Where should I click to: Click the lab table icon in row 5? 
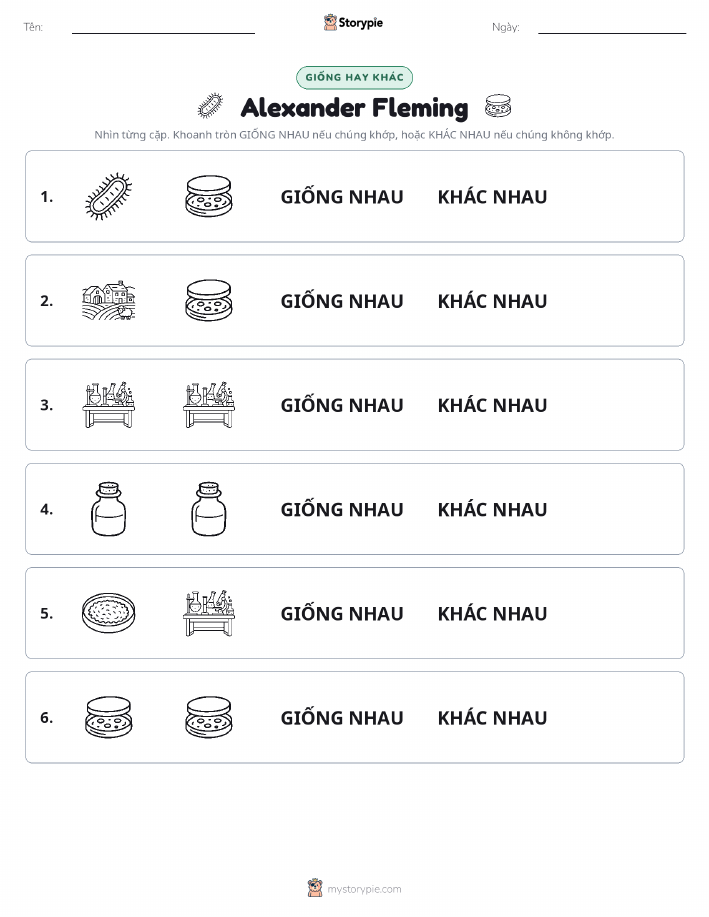[209, 613]
